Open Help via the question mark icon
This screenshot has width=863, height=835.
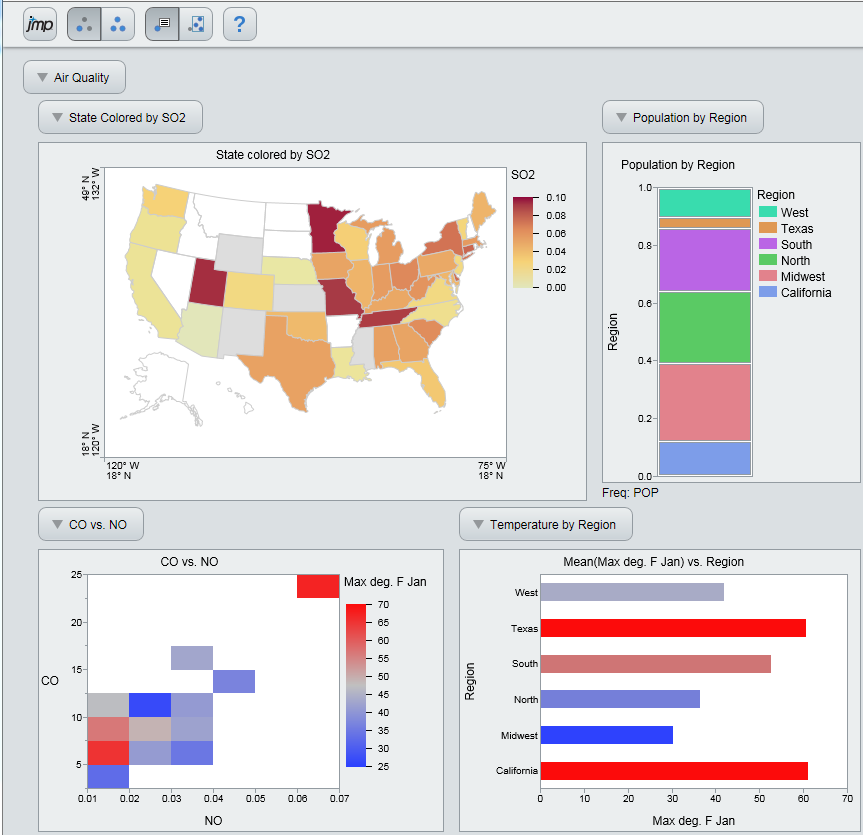pyautogui.click(x=239, y=24)
